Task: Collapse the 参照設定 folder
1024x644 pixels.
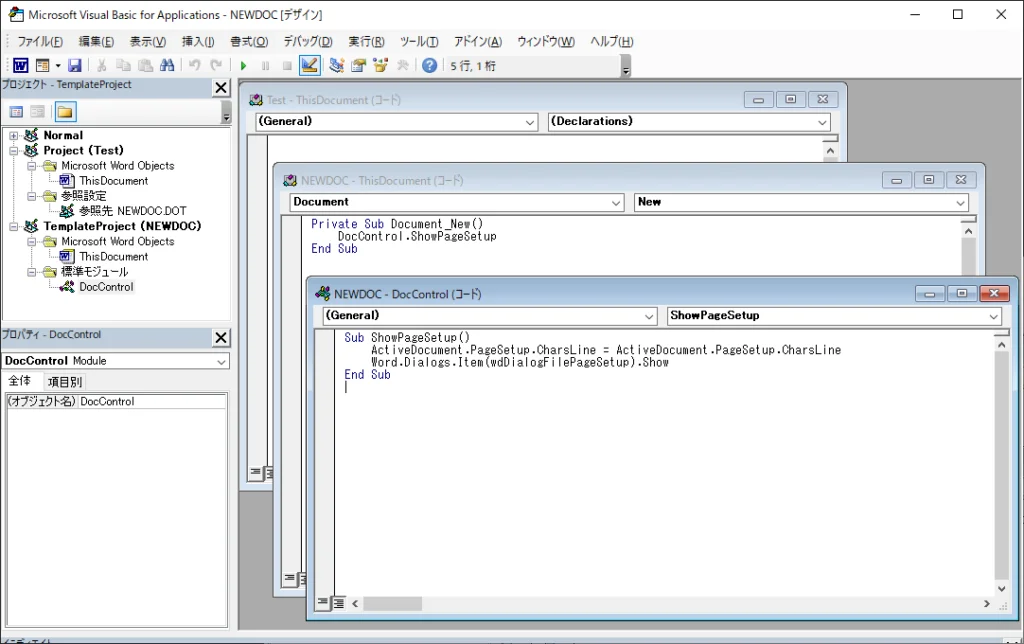Action: 31,196
